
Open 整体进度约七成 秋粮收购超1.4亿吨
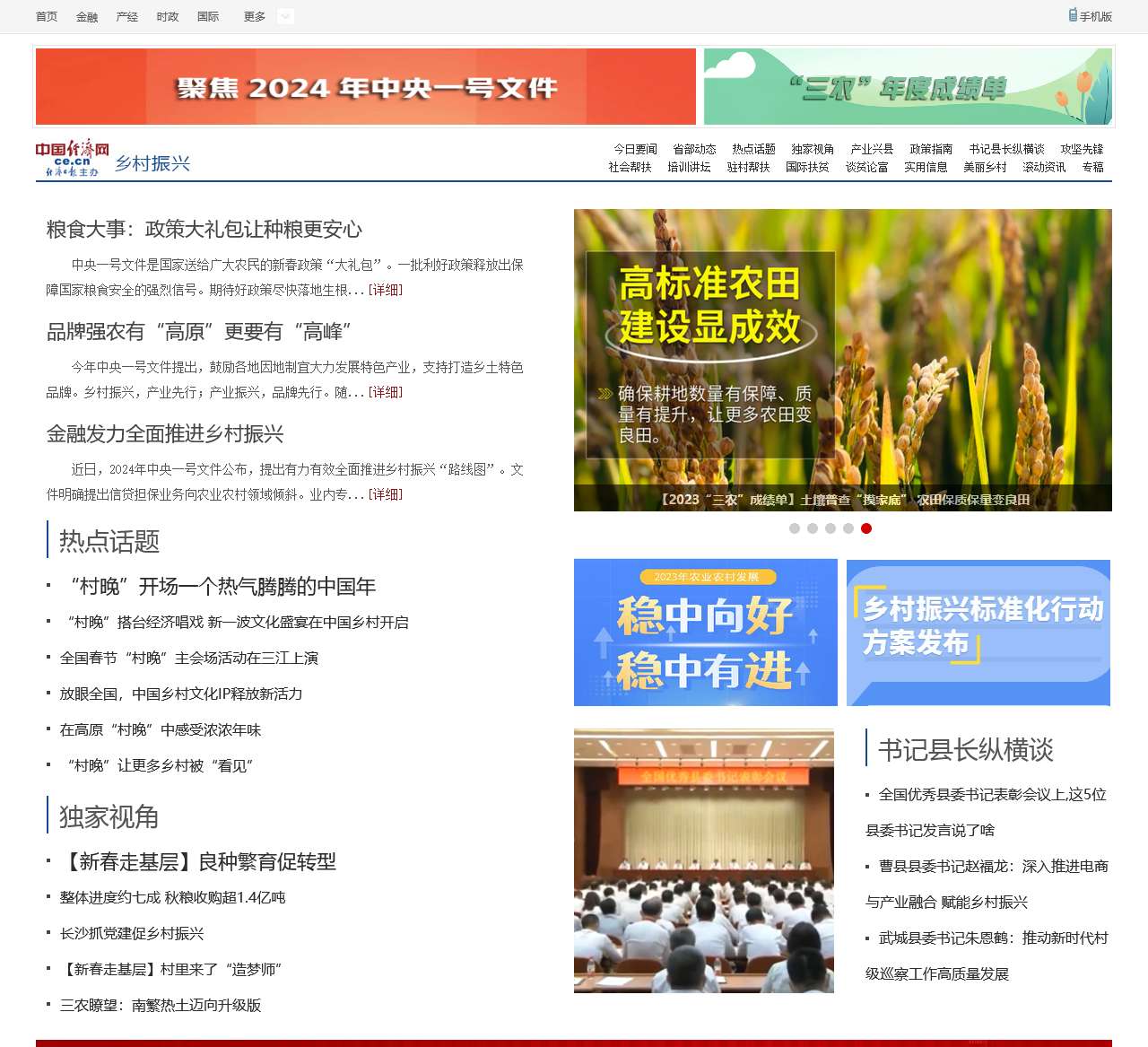click(x=173, y=898)
